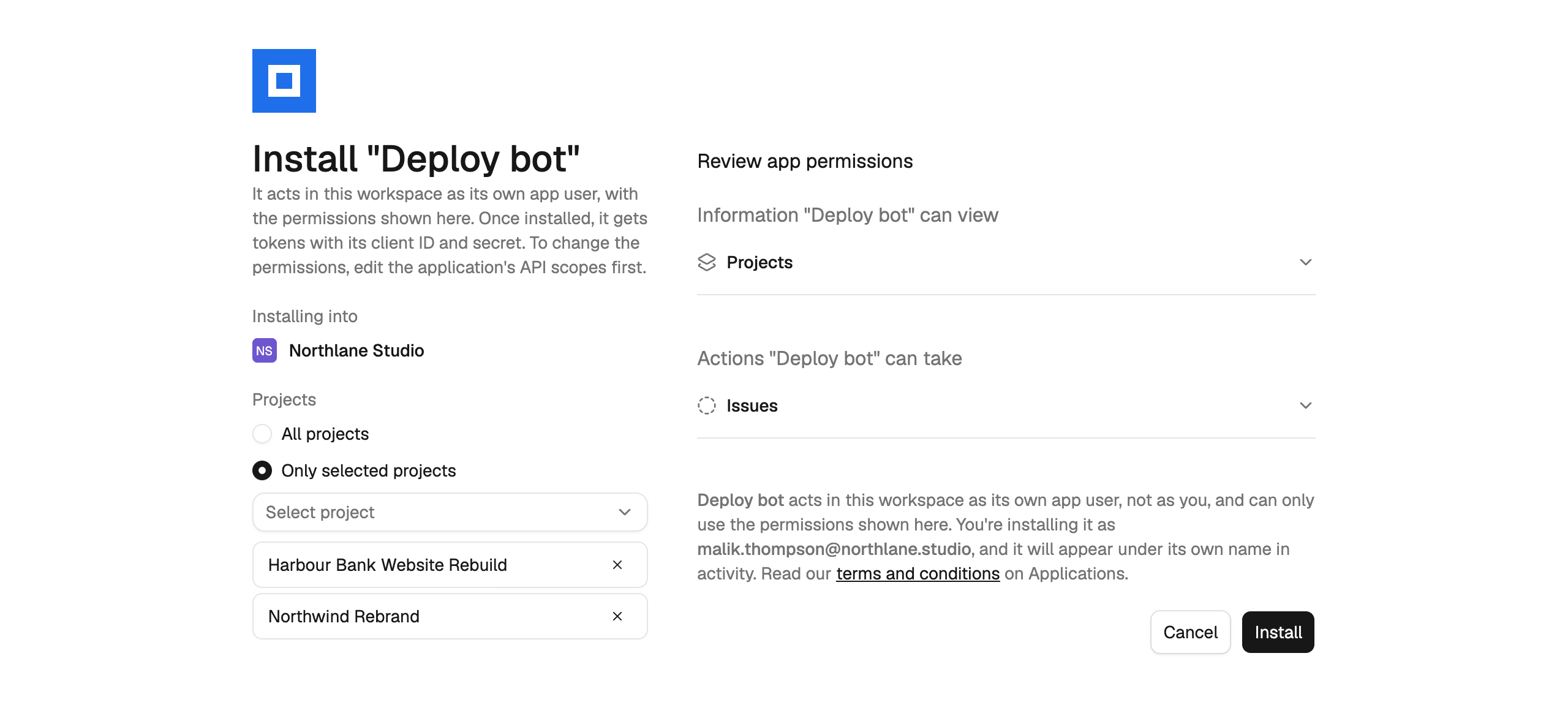Click the Projects permission row label
The height and width of the screenshot is (713, 1568).
(x=759, y=262)
